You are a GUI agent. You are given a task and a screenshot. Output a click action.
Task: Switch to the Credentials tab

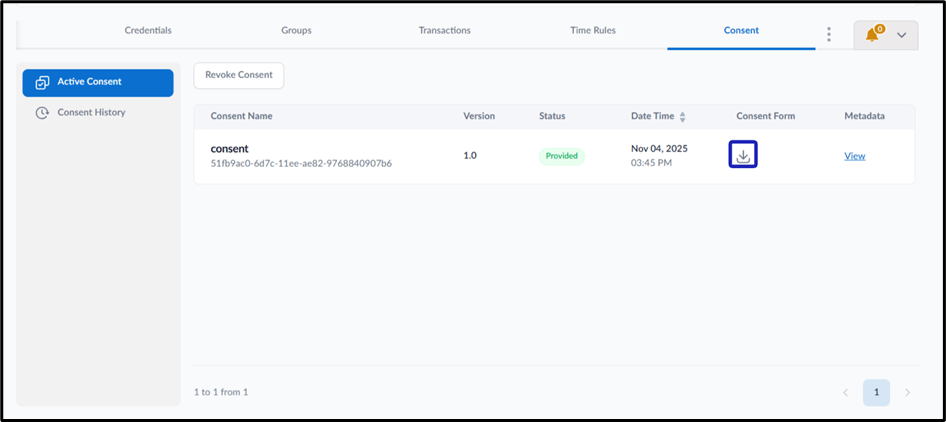tap(148, 30)
